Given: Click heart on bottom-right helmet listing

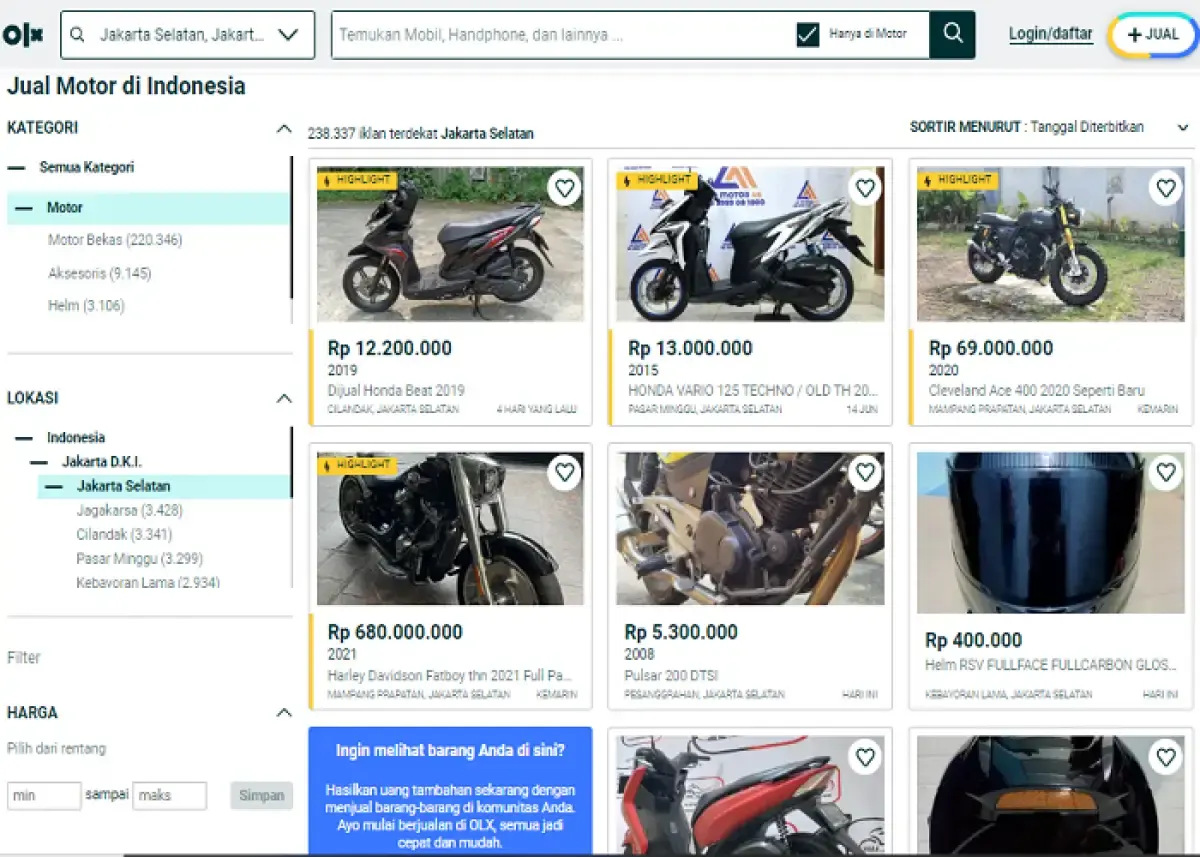Looking at the screenshot, I should [x=1166, y=757].
